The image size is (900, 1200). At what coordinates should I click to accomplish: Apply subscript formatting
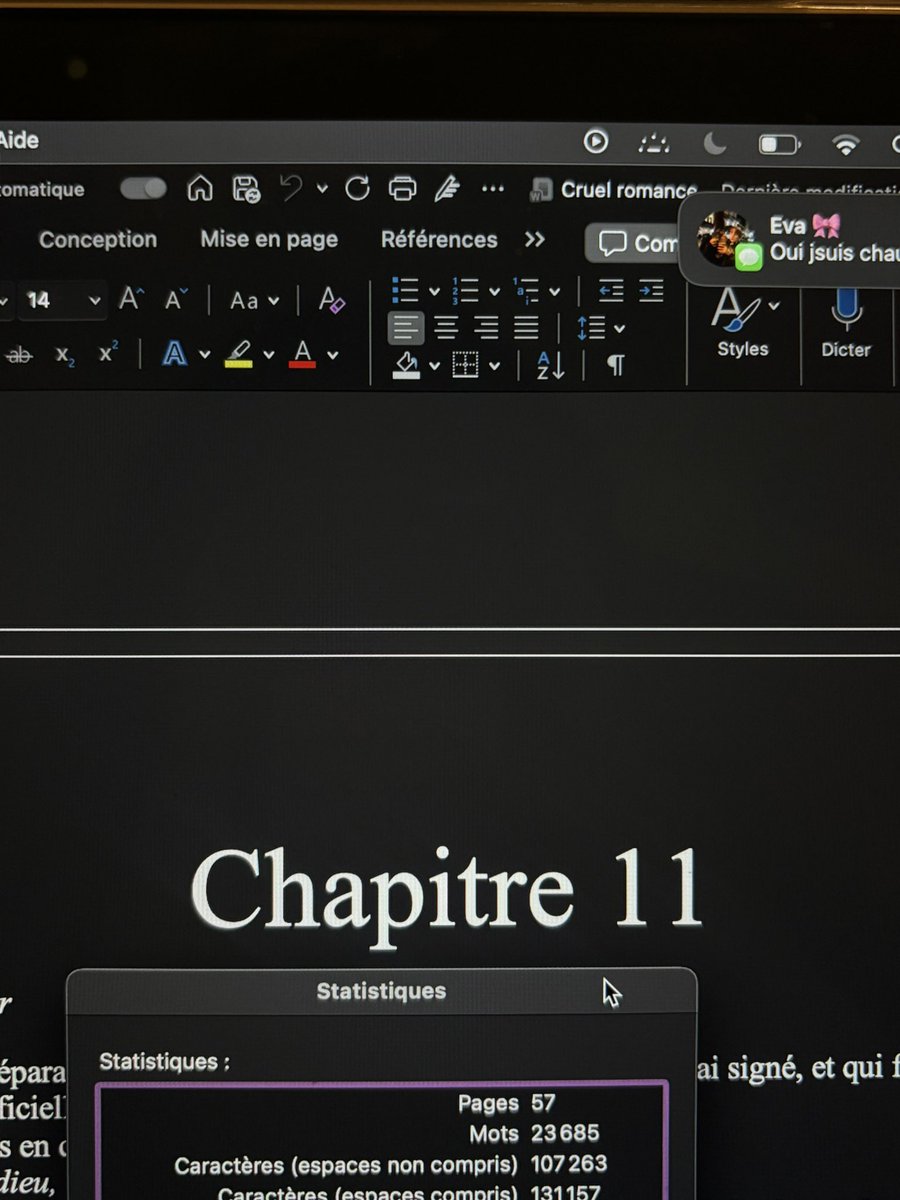click(65, 355)
